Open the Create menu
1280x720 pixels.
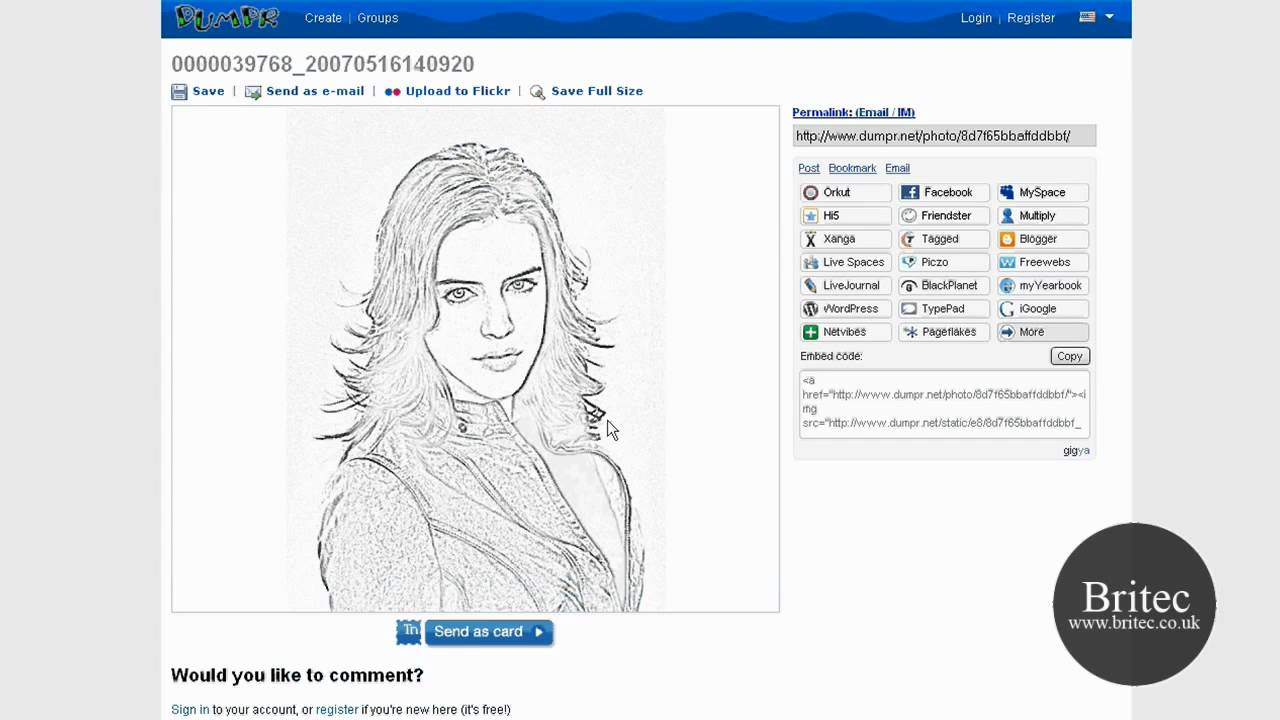[x=323, y=17]
